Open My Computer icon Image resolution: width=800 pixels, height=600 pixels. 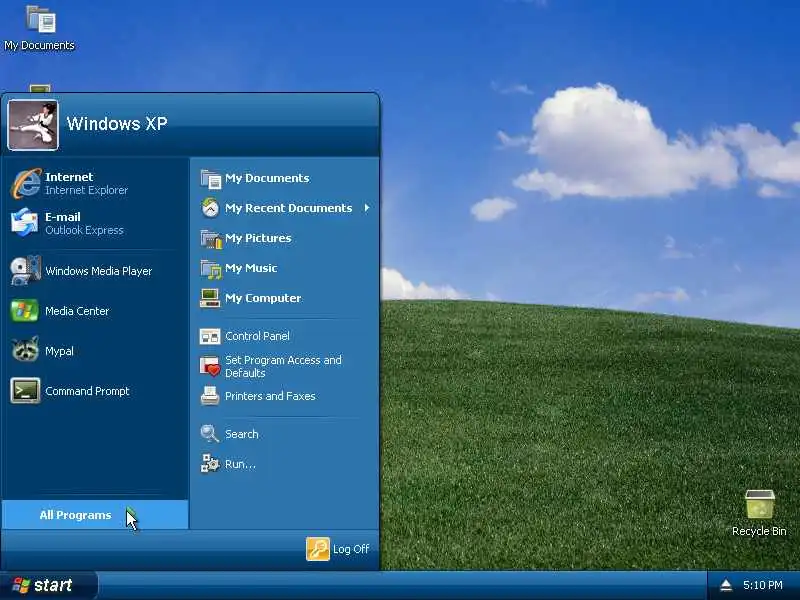click(x=210, y=298)
